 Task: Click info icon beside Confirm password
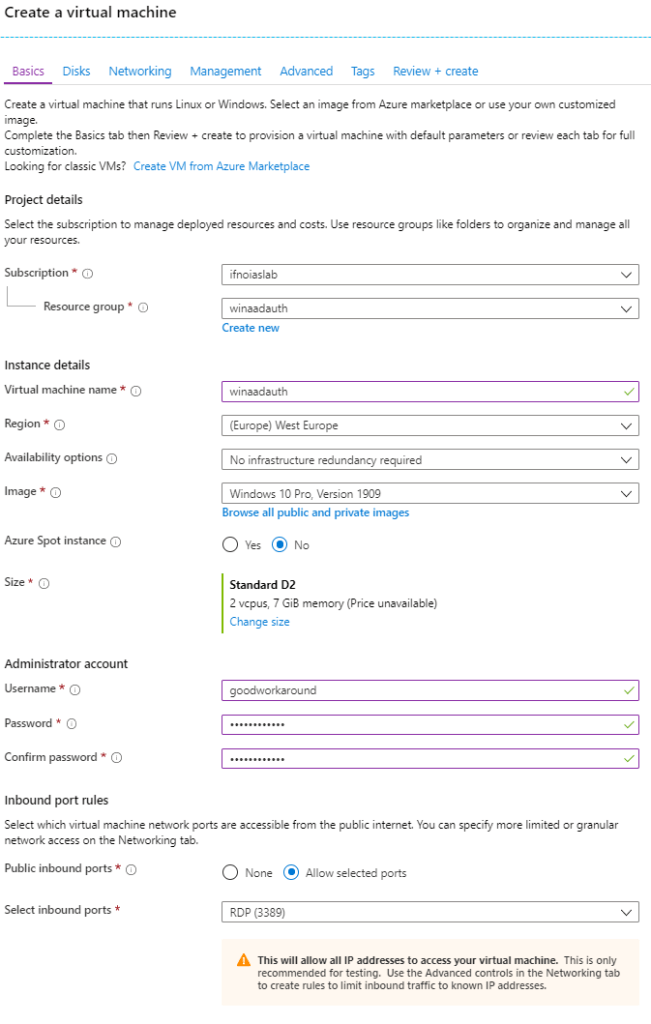point(116,758)
